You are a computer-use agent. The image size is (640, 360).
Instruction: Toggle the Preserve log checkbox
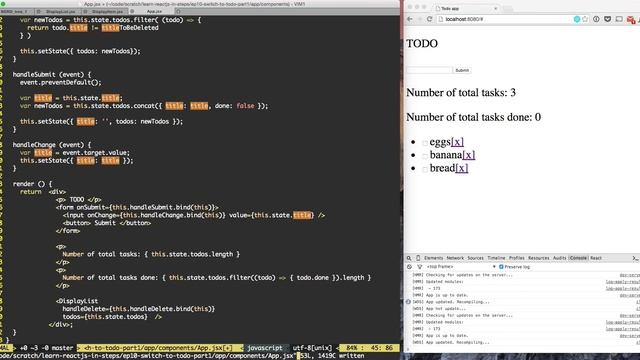(x=501, y=267)
